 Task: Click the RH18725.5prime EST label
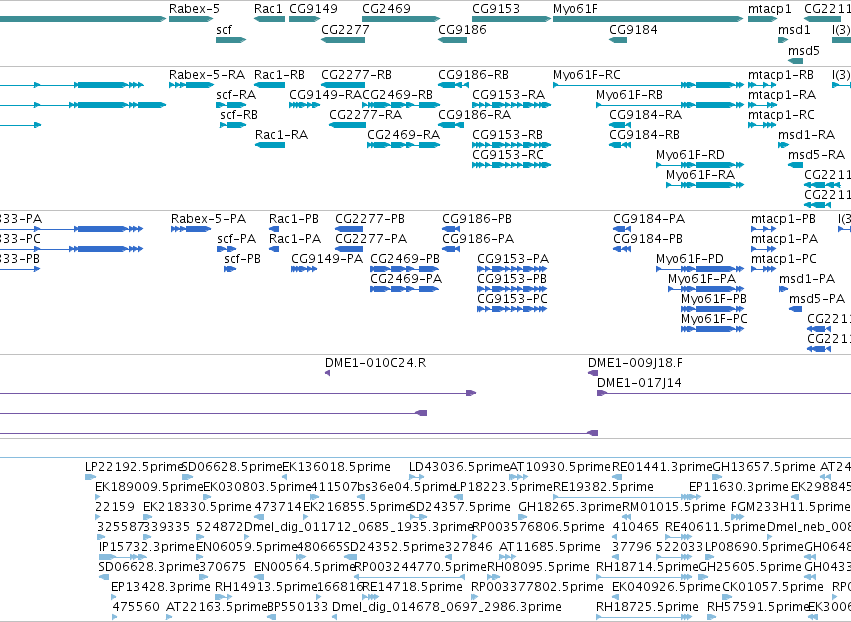647,607
